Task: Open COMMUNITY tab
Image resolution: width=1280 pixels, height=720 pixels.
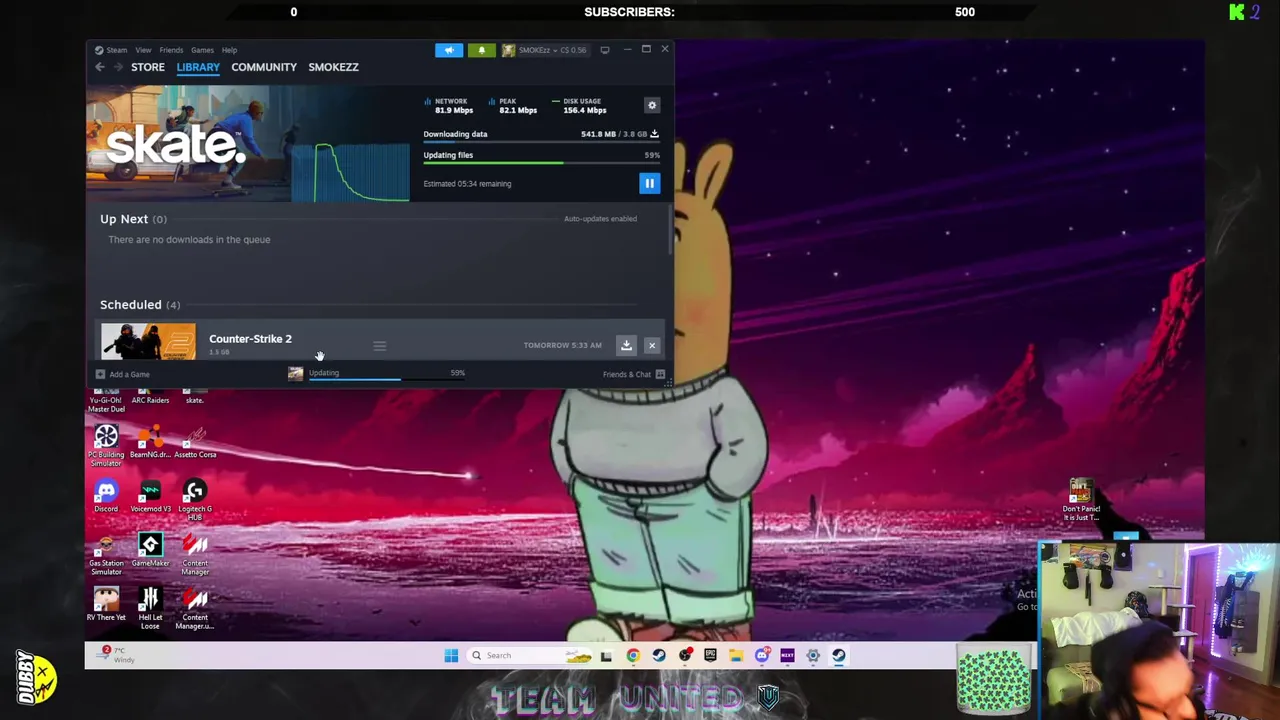Action: click(264, 67)
